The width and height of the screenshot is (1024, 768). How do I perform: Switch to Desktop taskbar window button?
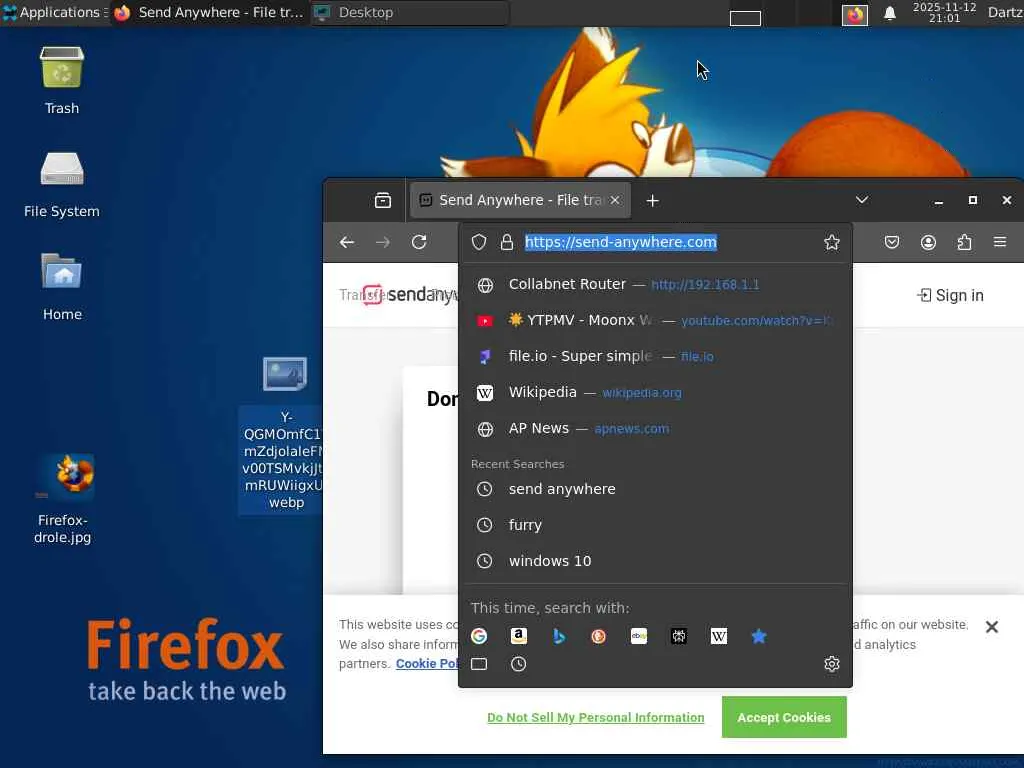tap(409, 12)
